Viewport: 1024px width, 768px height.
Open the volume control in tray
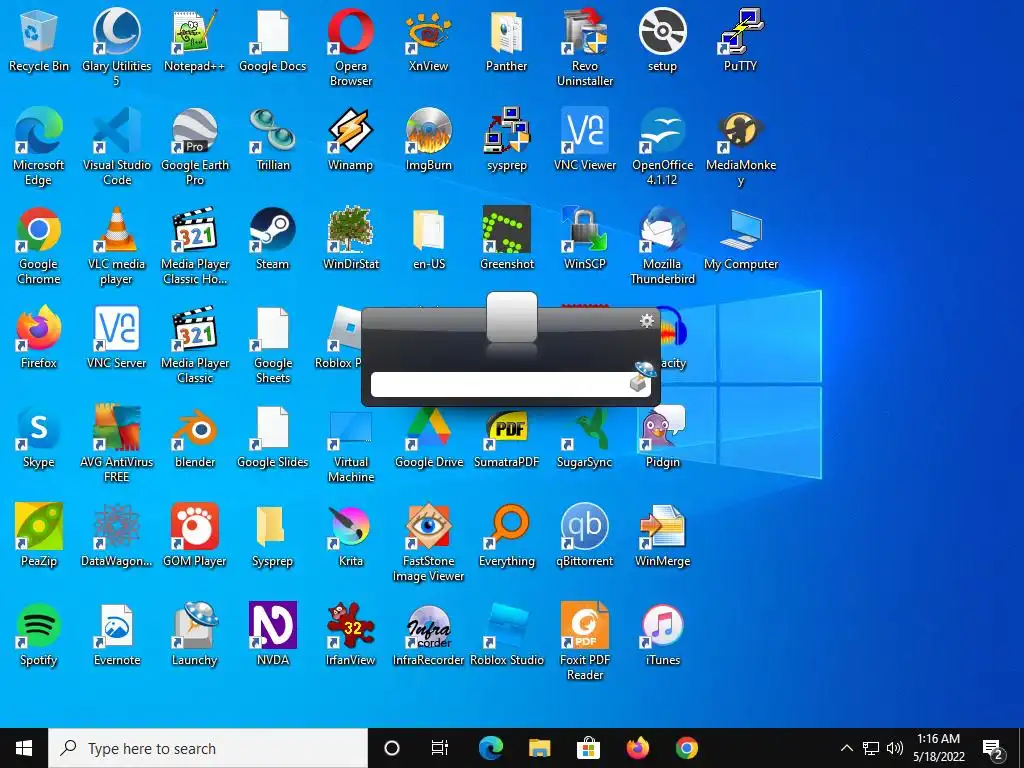[895, 748]
